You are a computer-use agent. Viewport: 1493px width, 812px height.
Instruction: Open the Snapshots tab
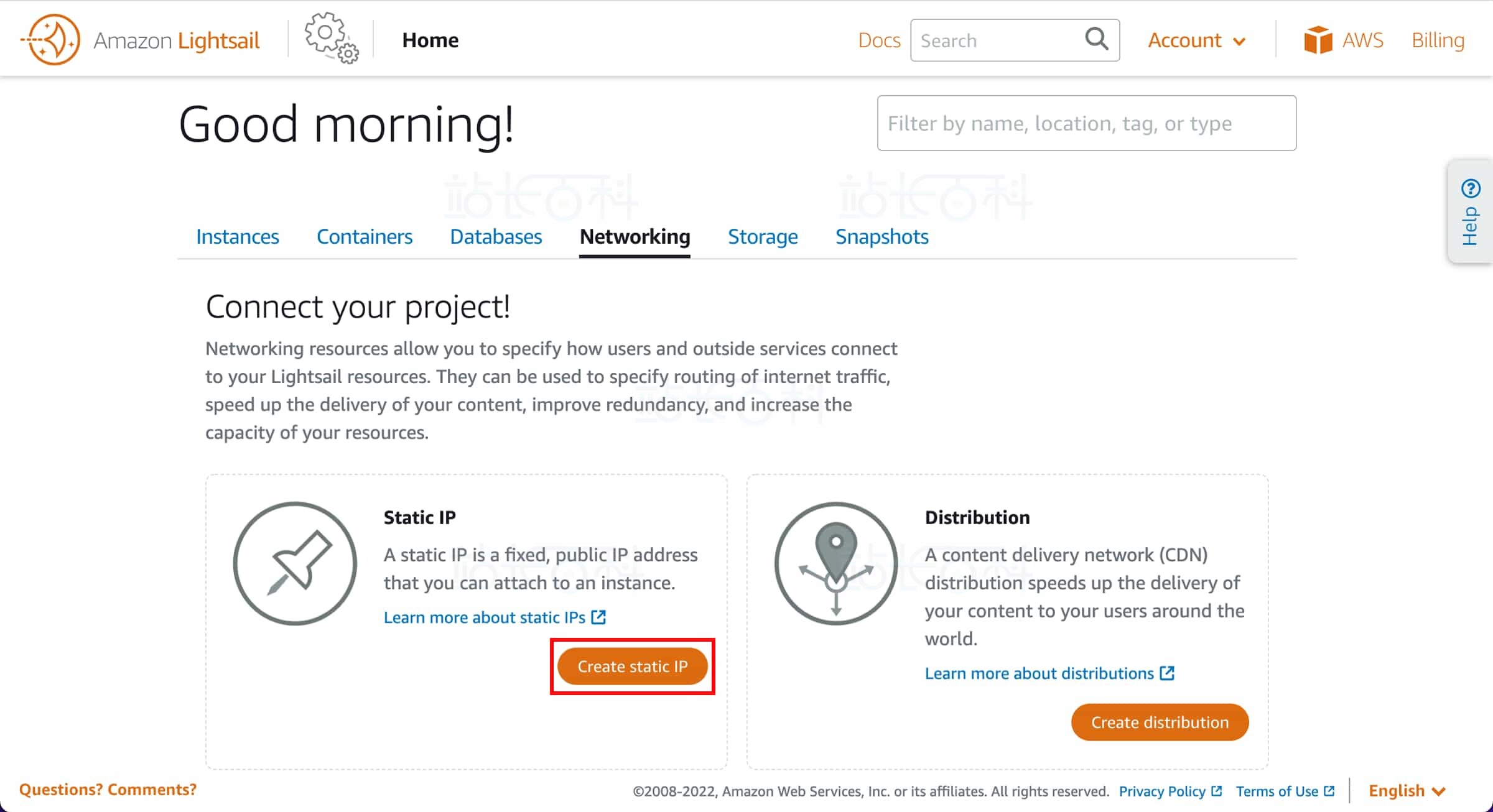click(881, 237)
